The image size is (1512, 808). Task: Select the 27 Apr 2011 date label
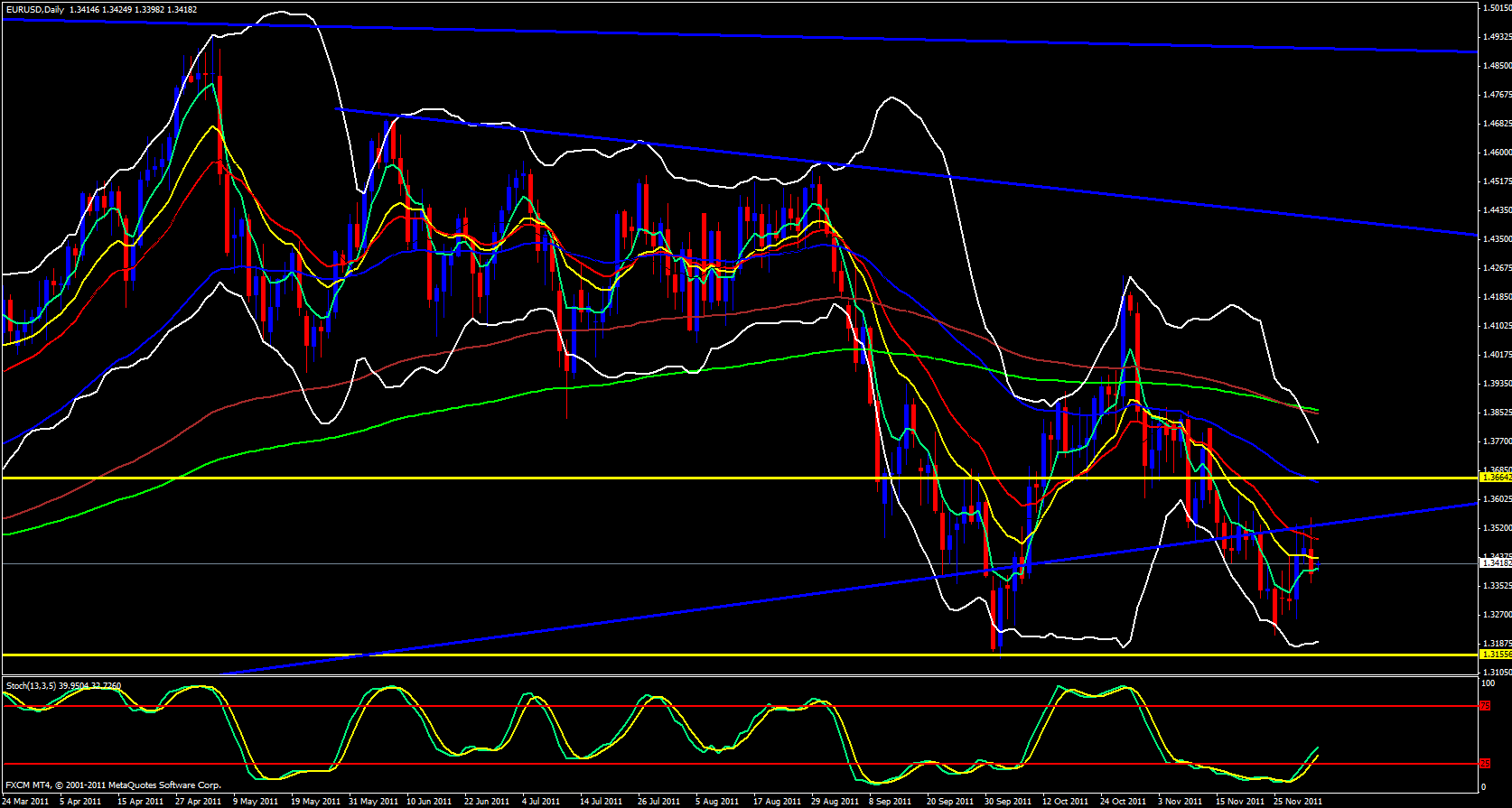(x=199, y=801)
